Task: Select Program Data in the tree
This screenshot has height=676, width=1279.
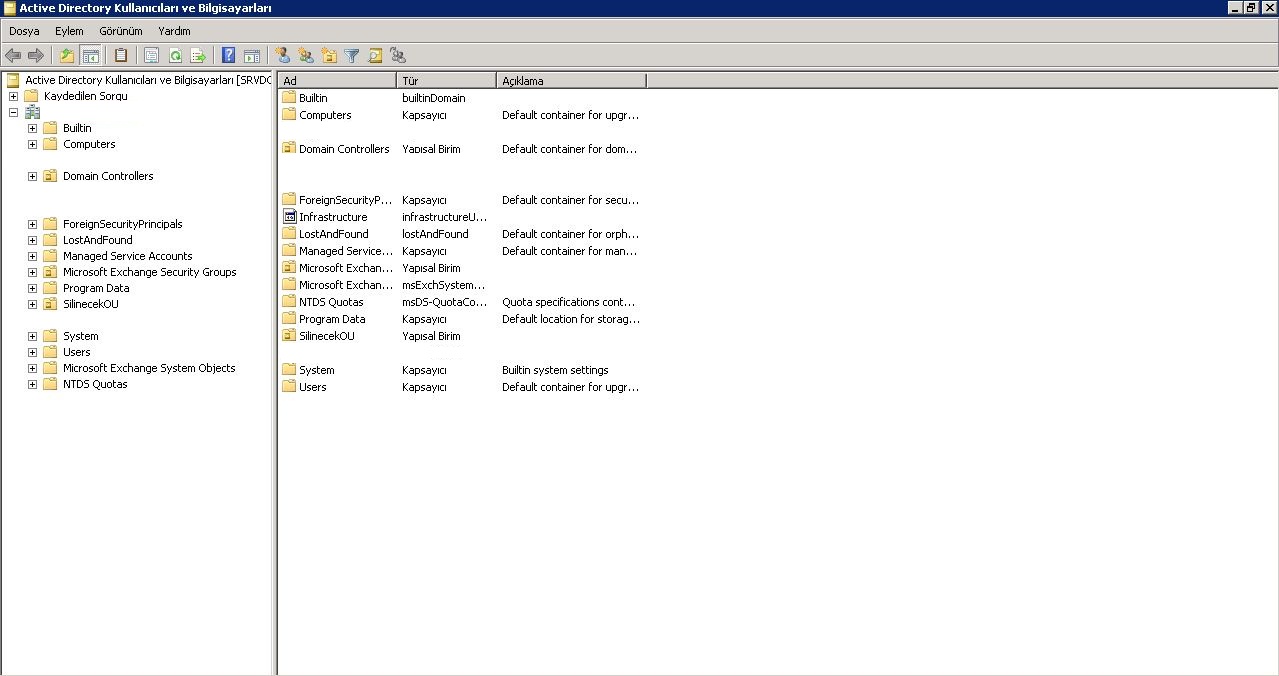Action: 96,288
